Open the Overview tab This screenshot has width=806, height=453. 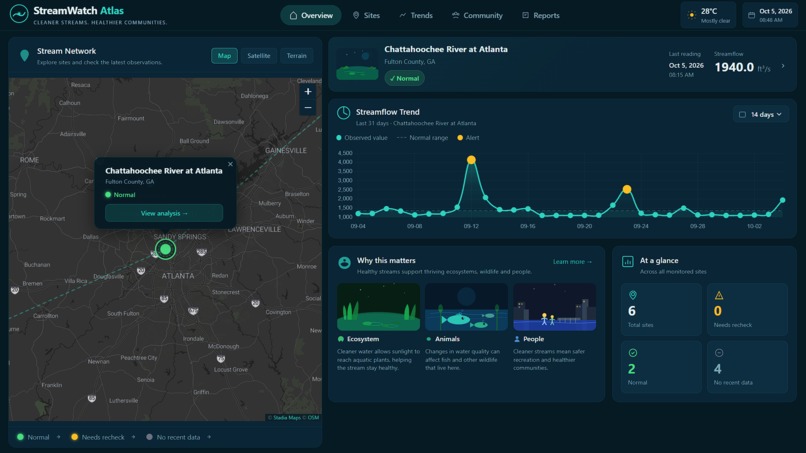[310, 15]
